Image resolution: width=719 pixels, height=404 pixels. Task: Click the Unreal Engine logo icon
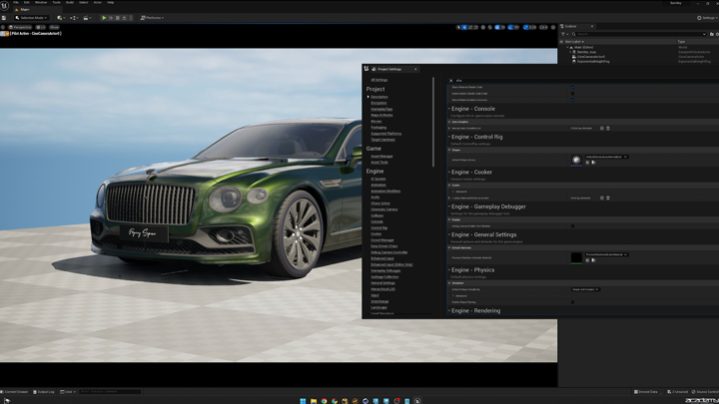click(x=5, y=5)
